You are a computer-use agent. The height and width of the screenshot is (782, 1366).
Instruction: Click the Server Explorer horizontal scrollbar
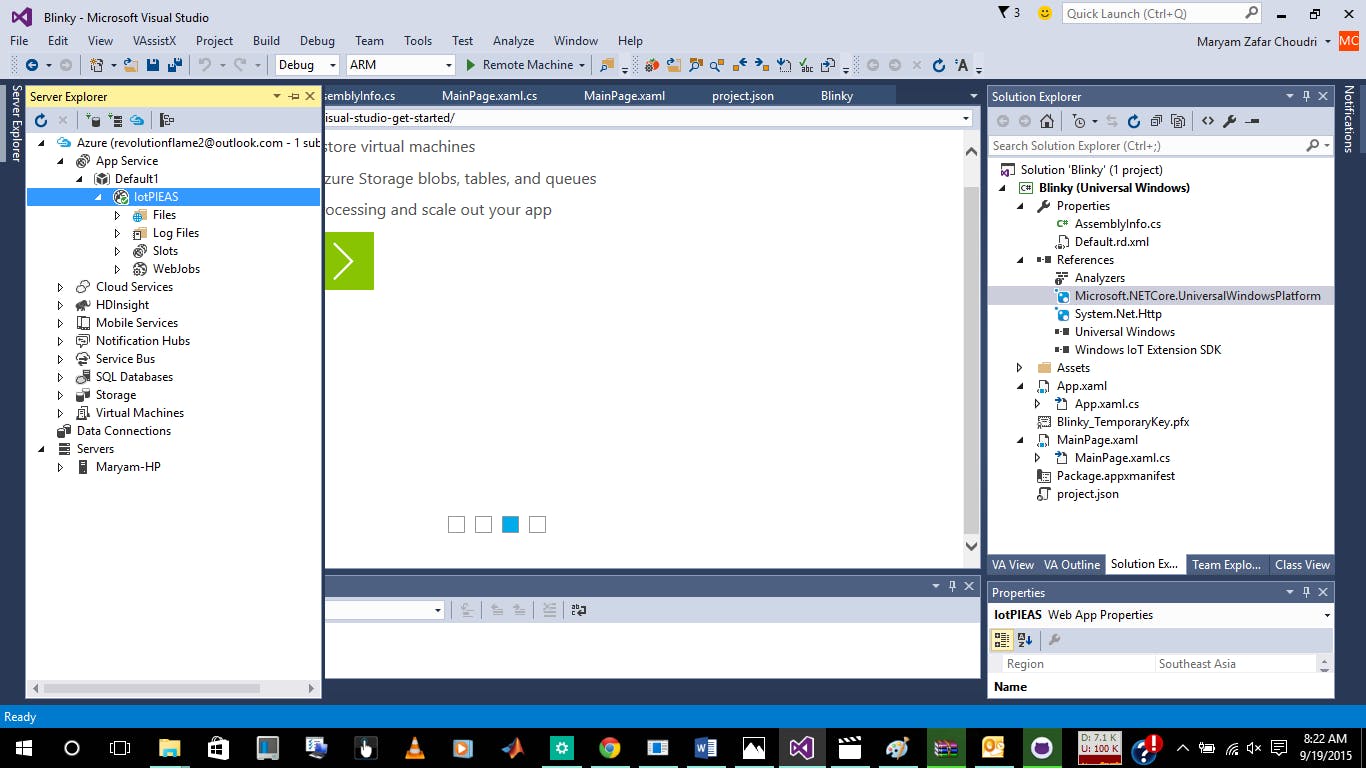[152, 688]
